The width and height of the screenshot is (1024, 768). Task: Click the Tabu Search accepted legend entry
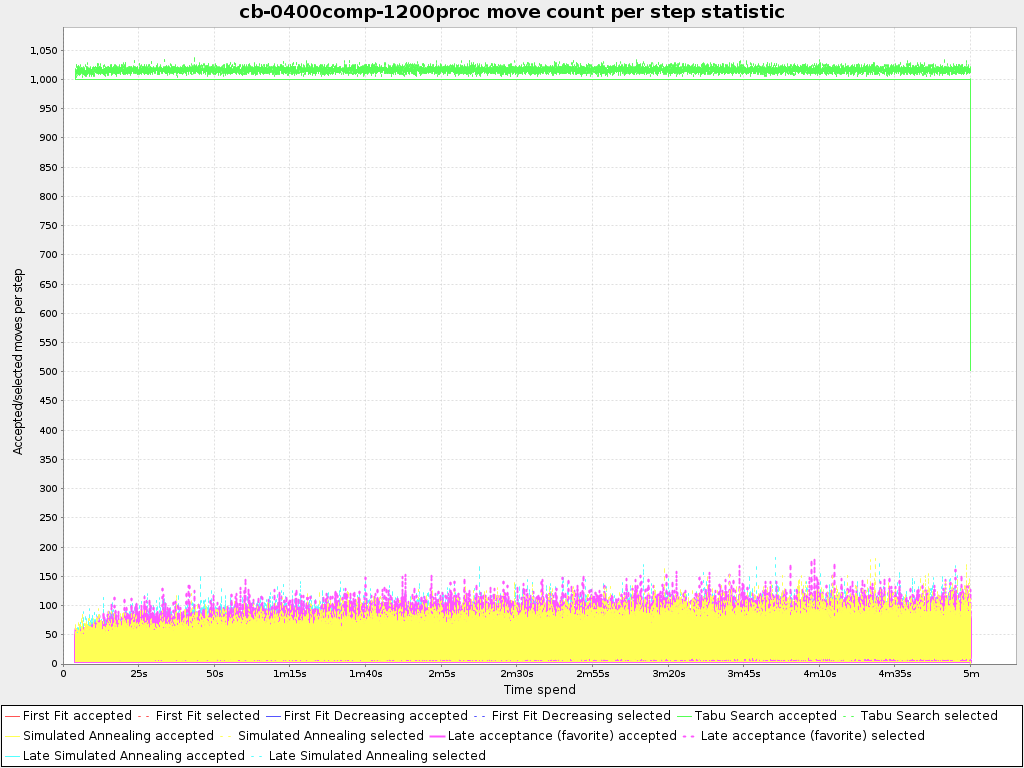[766, 716]
